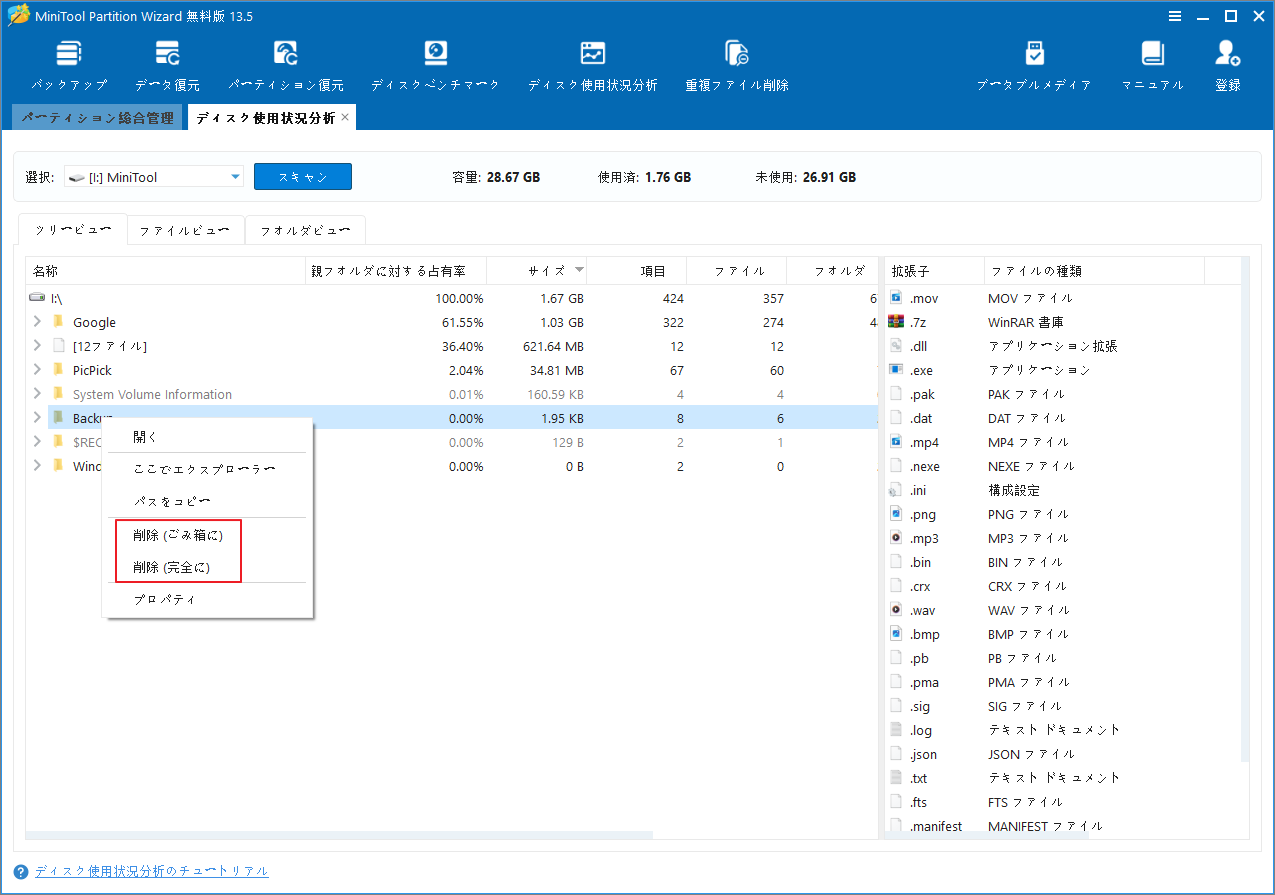Image resolution: width=1275 pixels, height=895 pixels.
Task: Open the hamburger menu near window controls
Action: tap(1174, 16)
